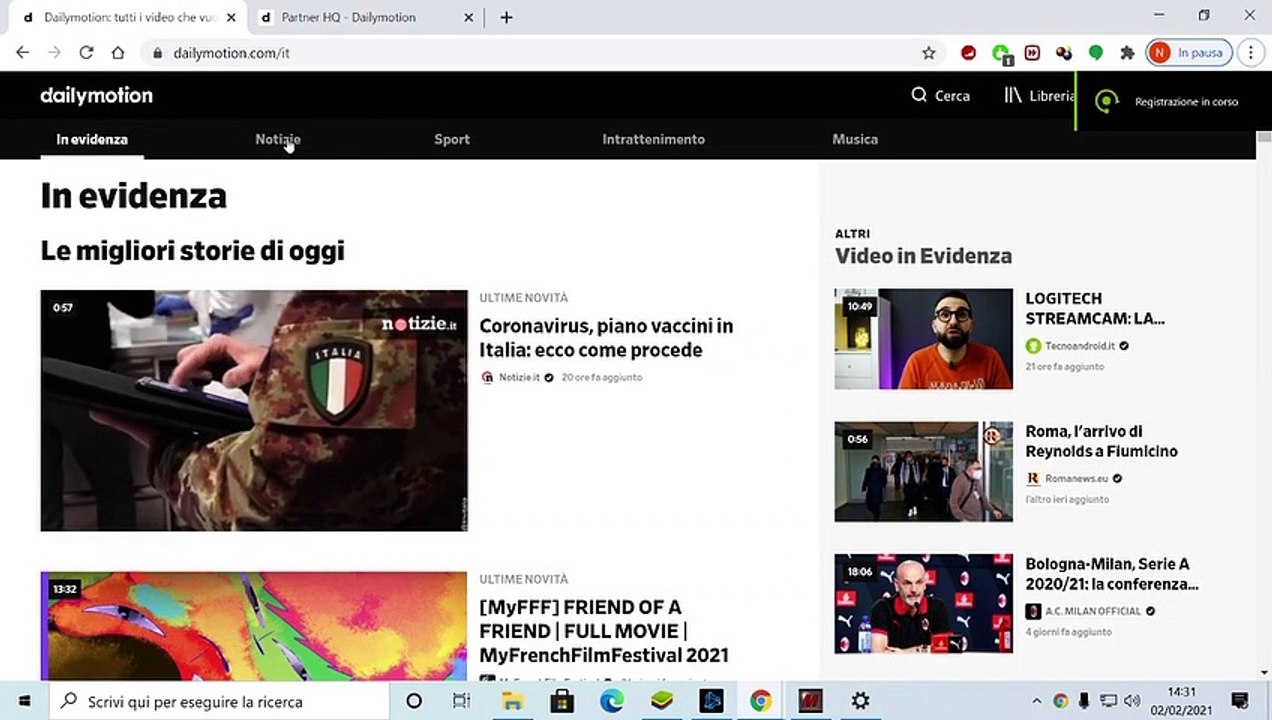Open Cortana circle in taskbar
Viewport: 1272px width, 720px height.
(414, 701)
